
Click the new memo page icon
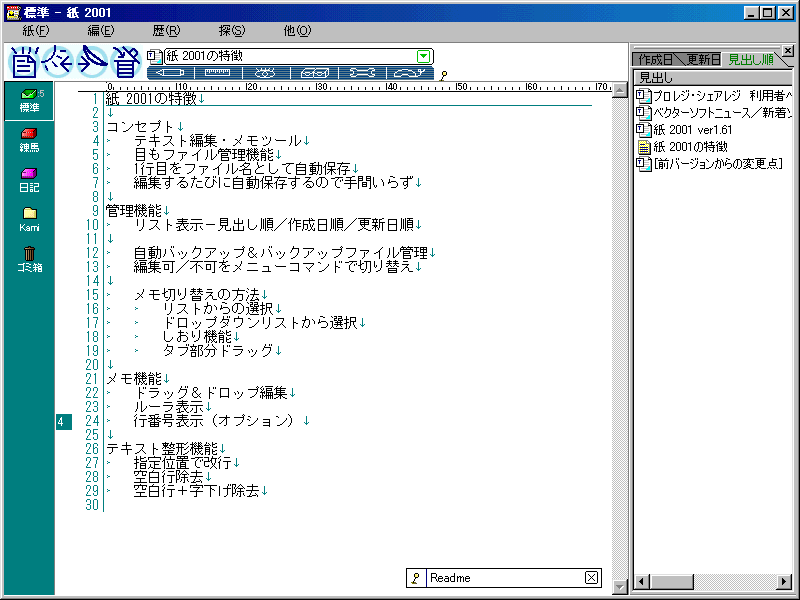pyautogui.click(x=23, y=62)
